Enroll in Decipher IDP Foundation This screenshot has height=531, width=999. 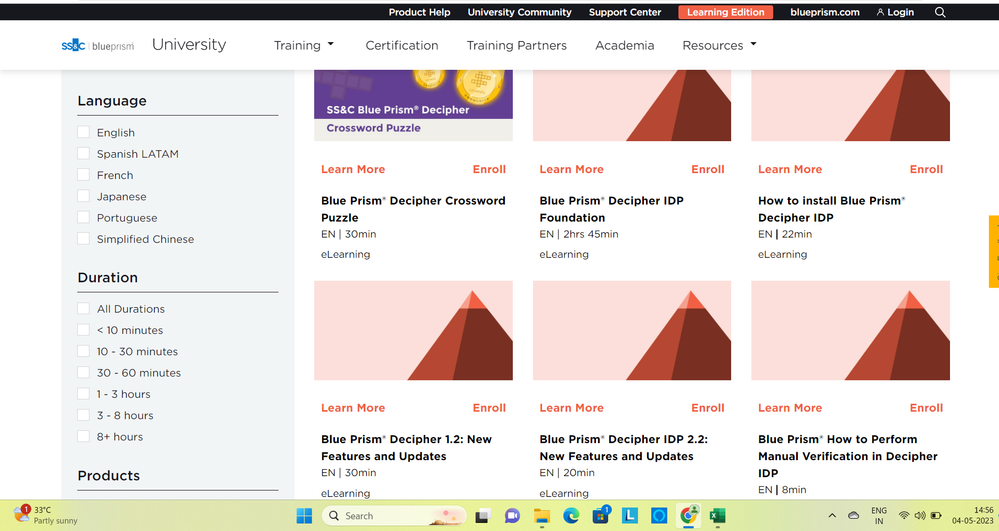(708, 169)
